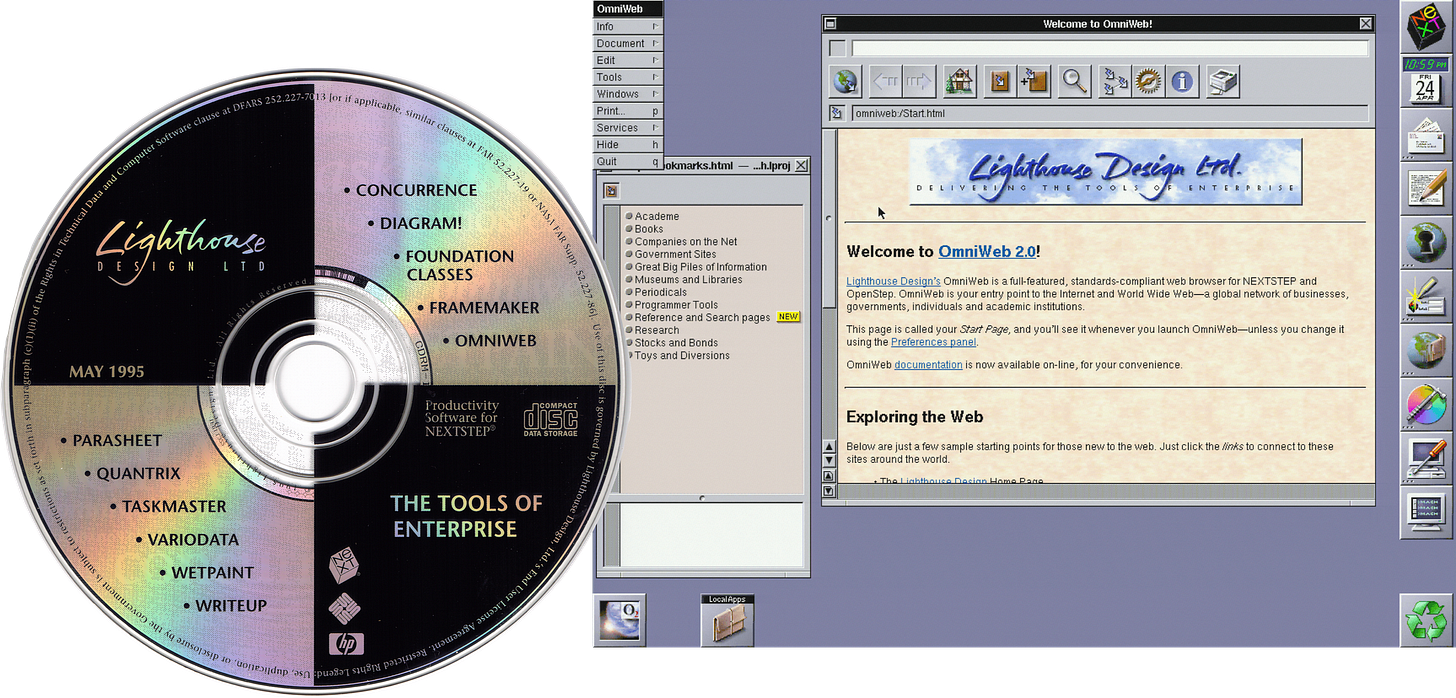Image resolution: width=1456 pixels, height=698 pixels.
Task: Click the globe Open Location toolbar icon
Action: tap(845, 81)
